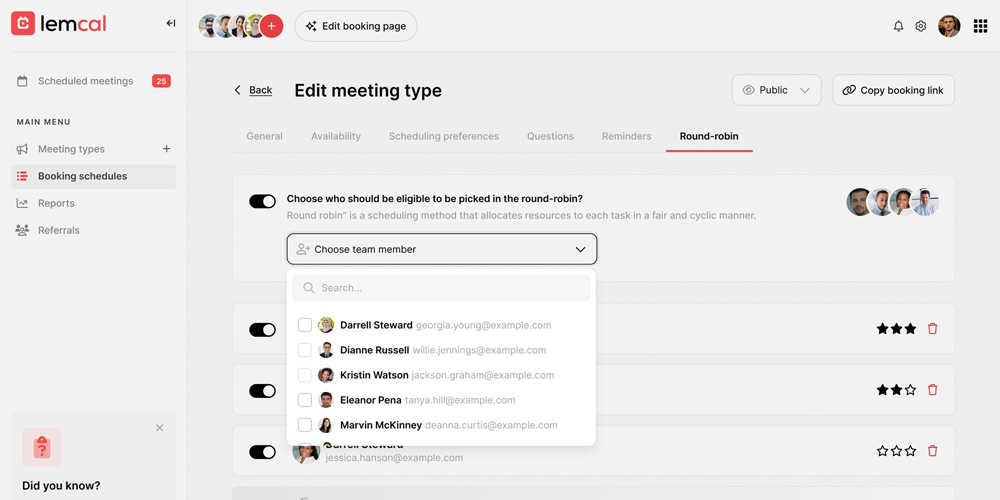Check the Darrell Steward checkbox
Screen dimensions: 1000x500
point(305,325)
